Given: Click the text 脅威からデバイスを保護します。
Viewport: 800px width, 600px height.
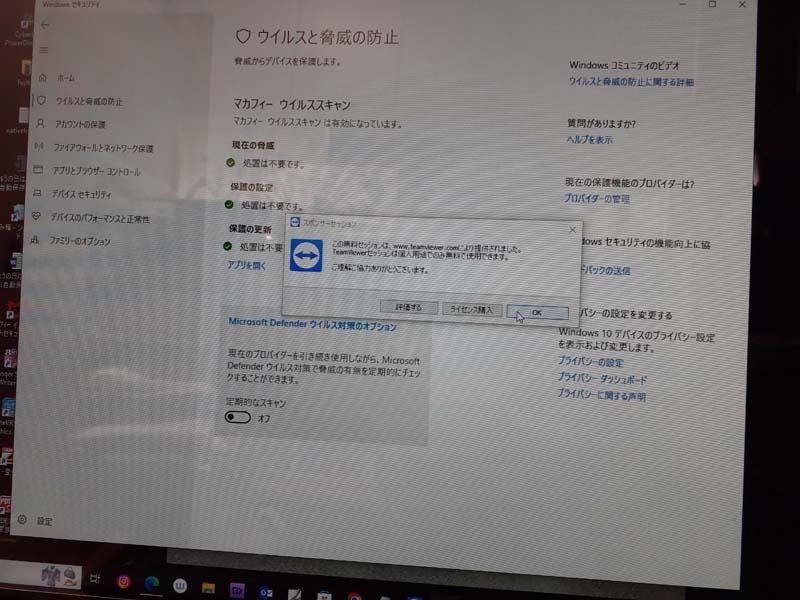Looking at the screenshot, I should point(288,61).
